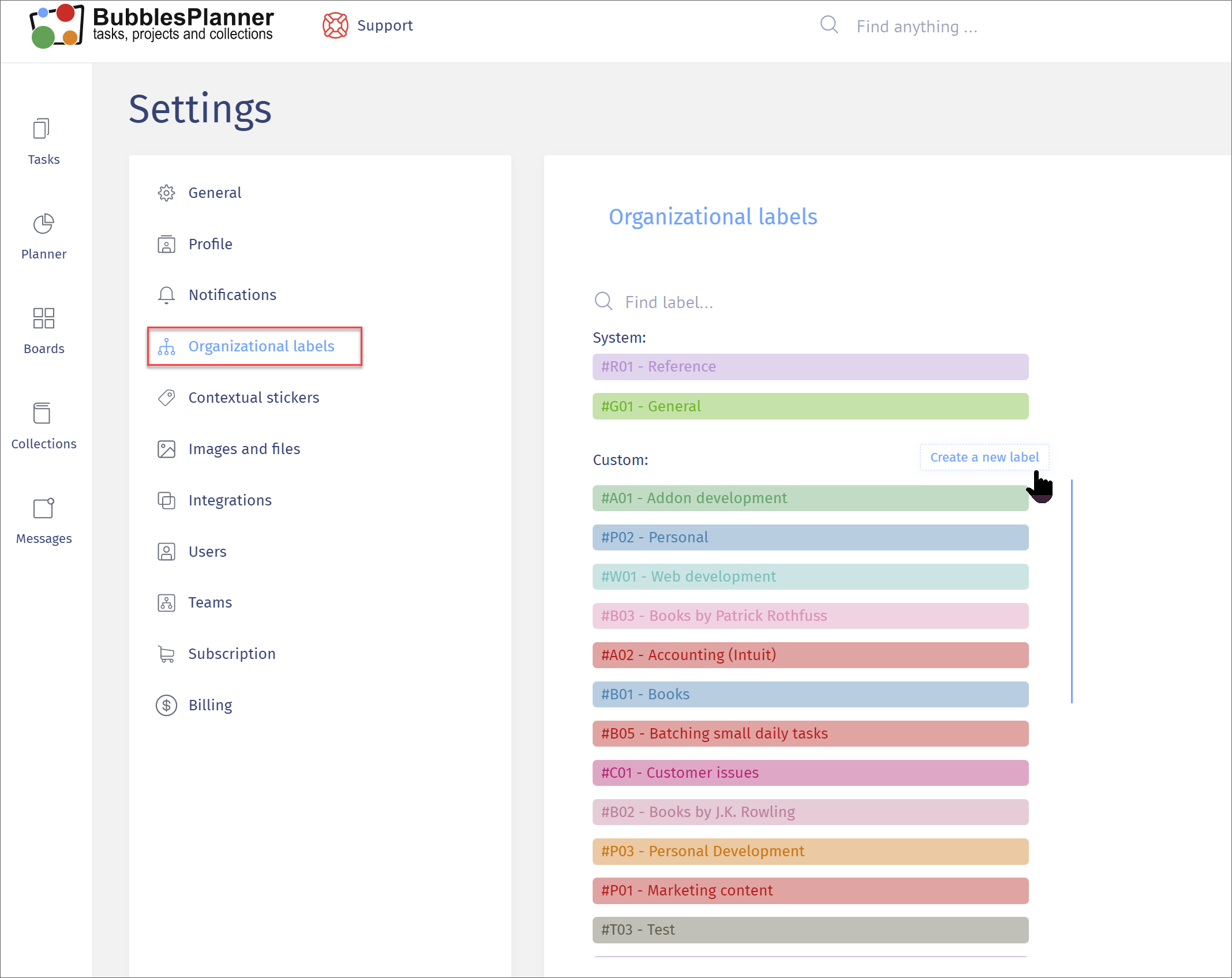The image size is (1232, 978).
Task: Select the #G01 - General label
Action: 810,406
